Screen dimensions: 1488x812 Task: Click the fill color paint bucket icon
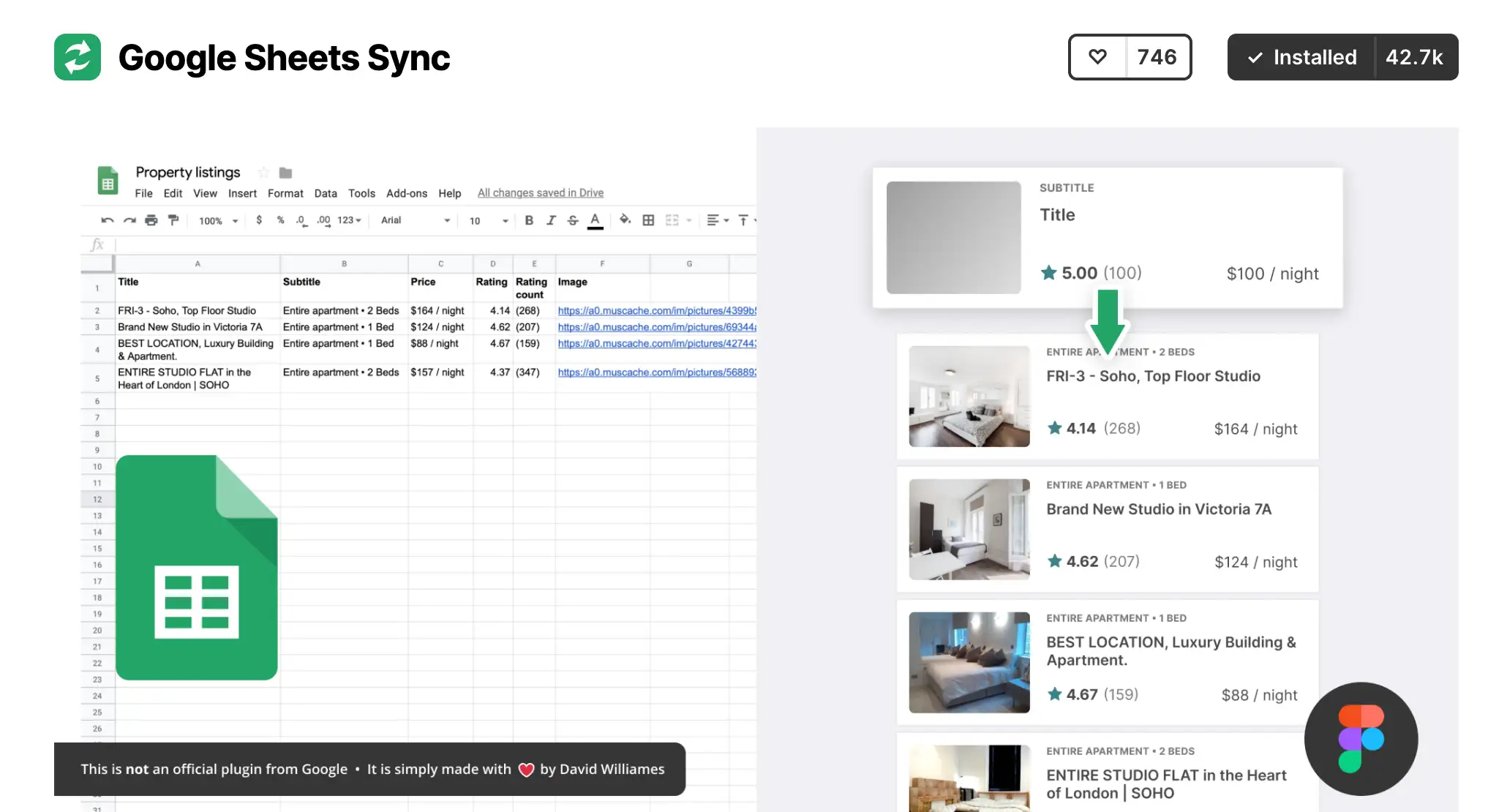coord(625,219)
